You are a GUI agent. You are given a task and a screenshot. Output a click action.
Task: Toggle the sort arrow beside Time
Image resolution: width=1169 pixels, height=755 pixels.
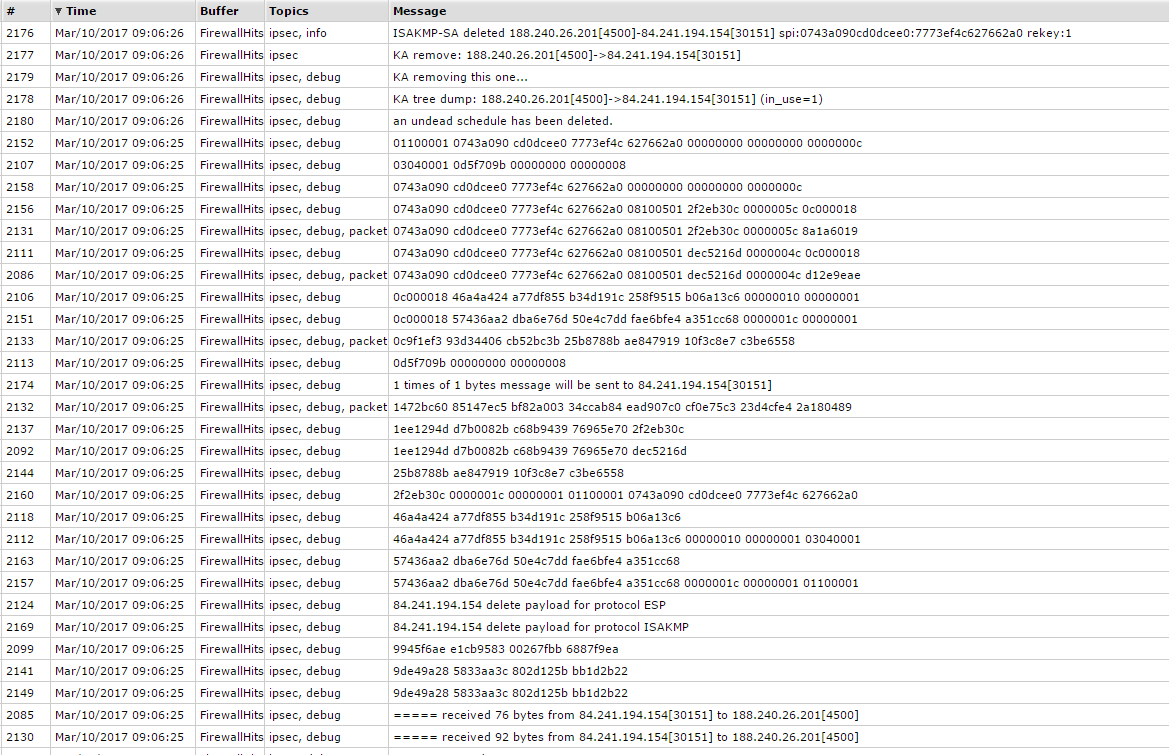pos(58,11)
